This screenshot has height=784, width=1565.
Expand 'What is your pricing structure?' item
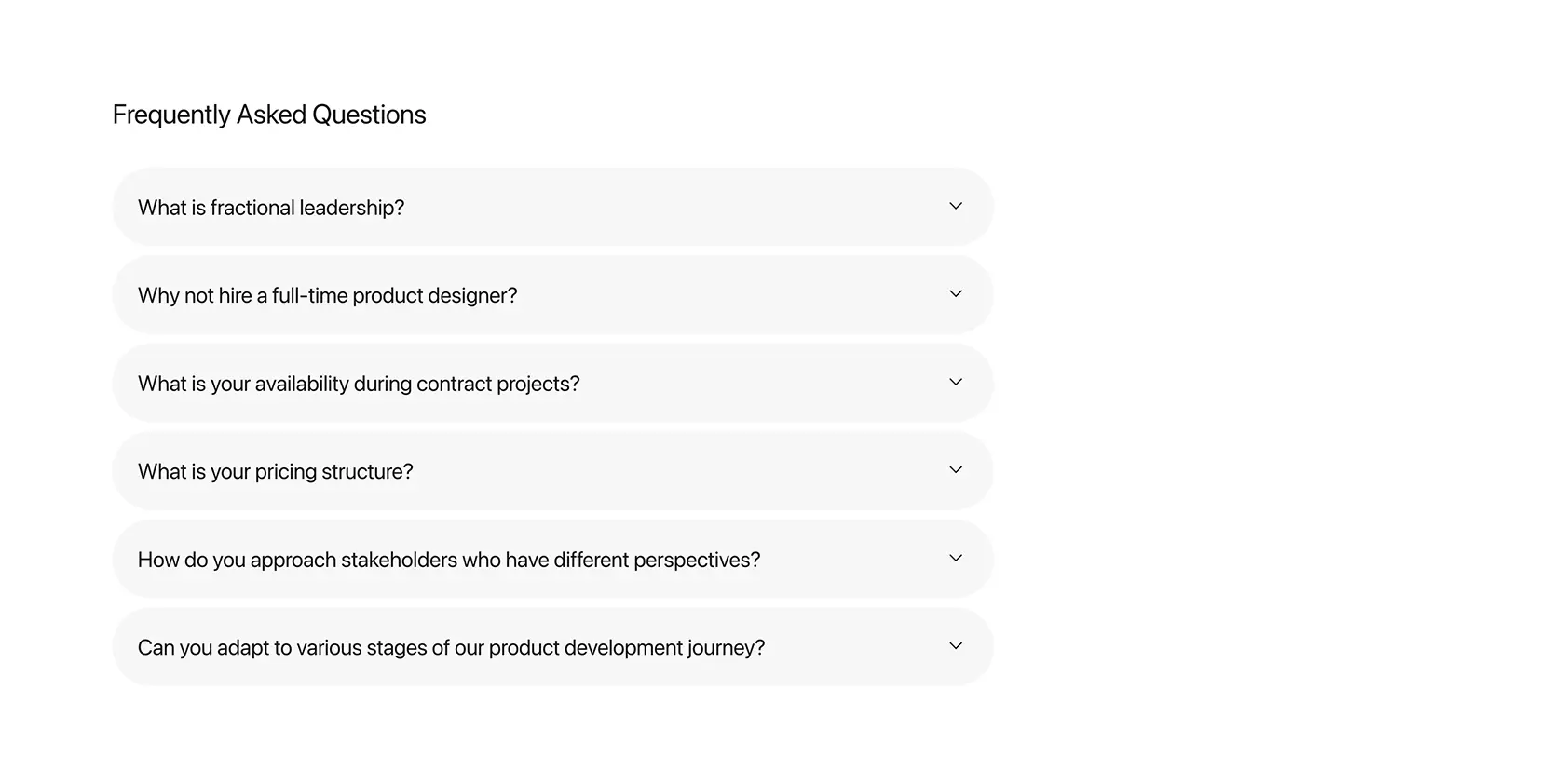(552, 471)
